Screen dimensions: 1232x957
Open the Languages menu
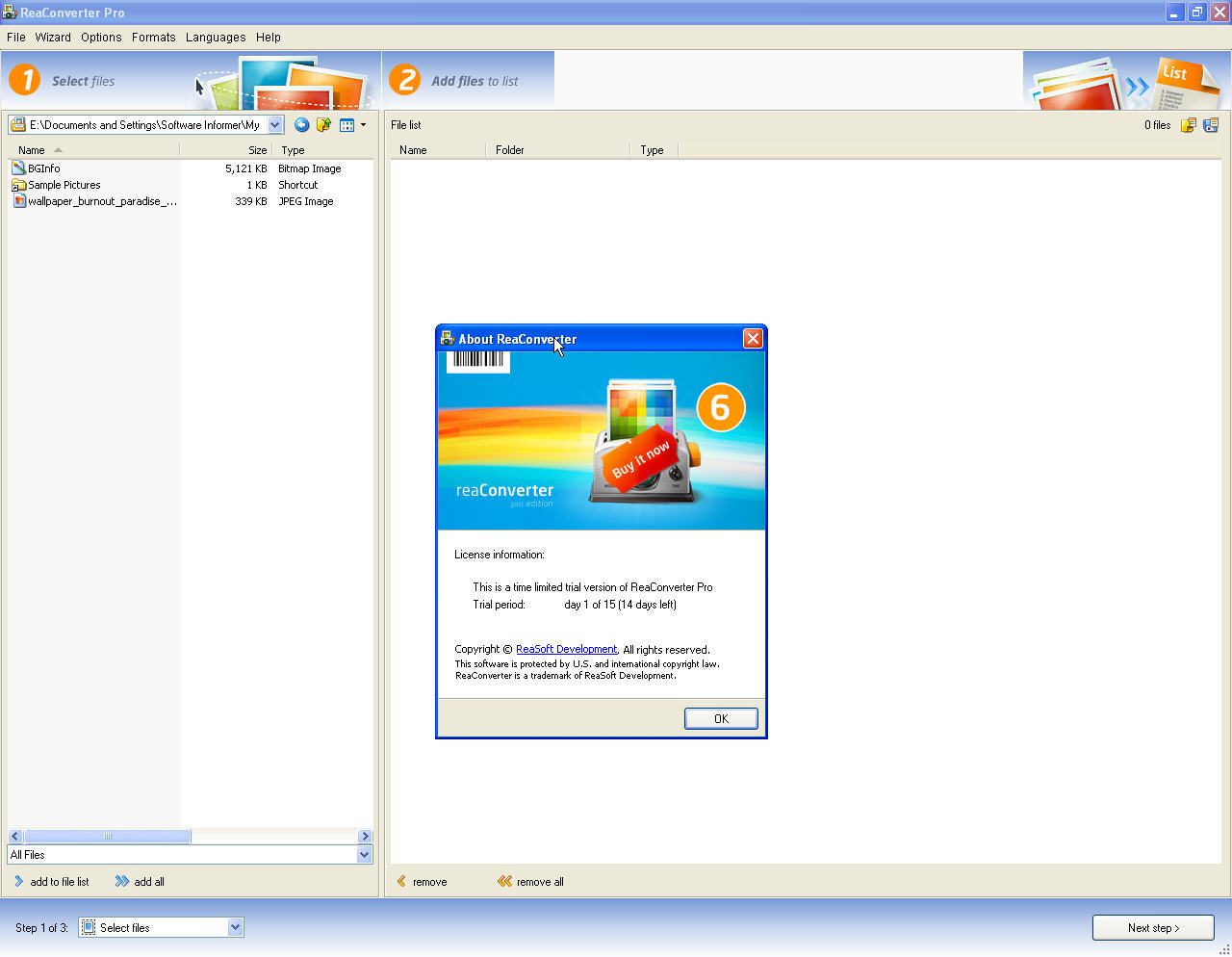(215, 37)
